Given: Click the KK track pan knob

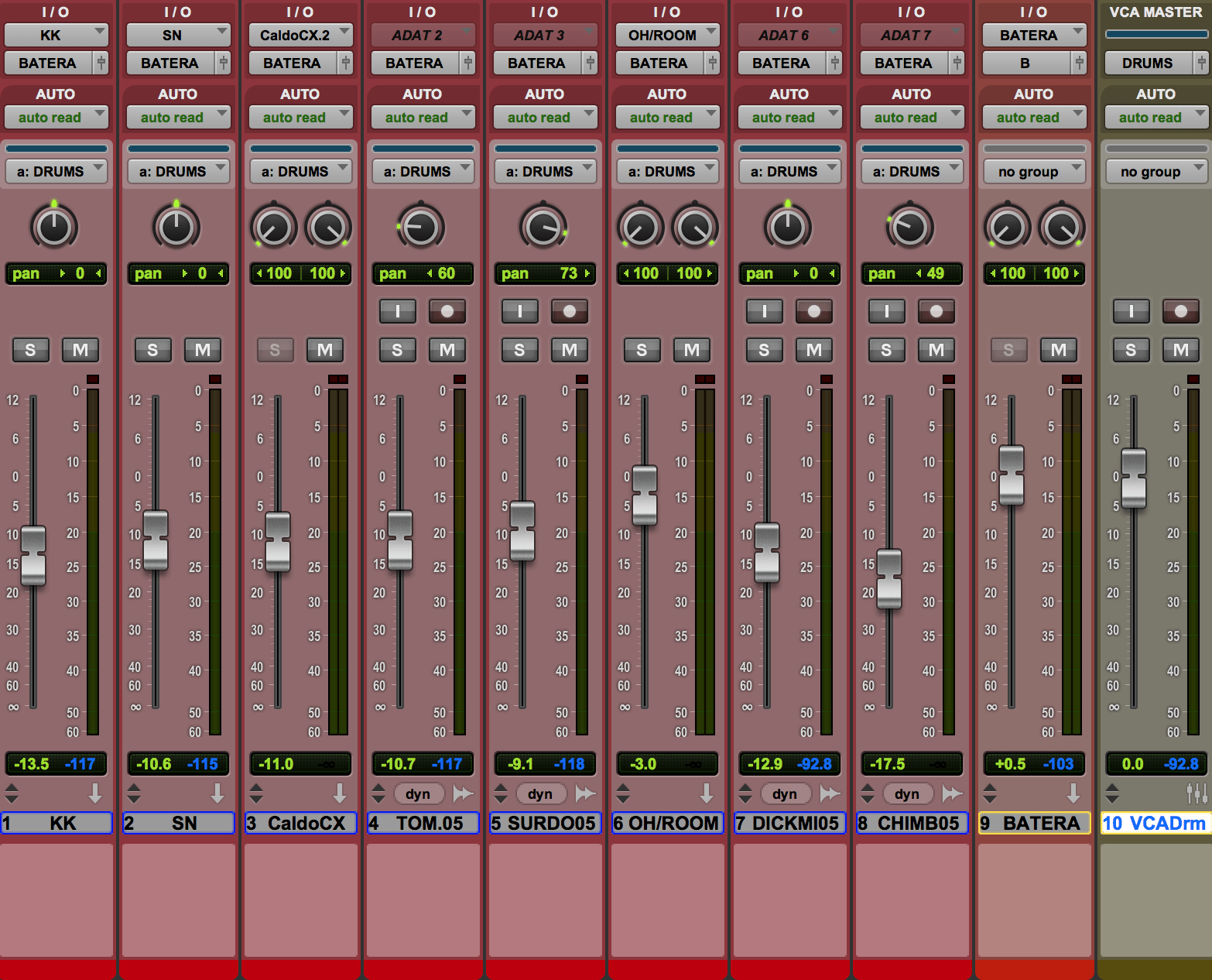Looking at the screenshot, I should click(x=54, y=227).
